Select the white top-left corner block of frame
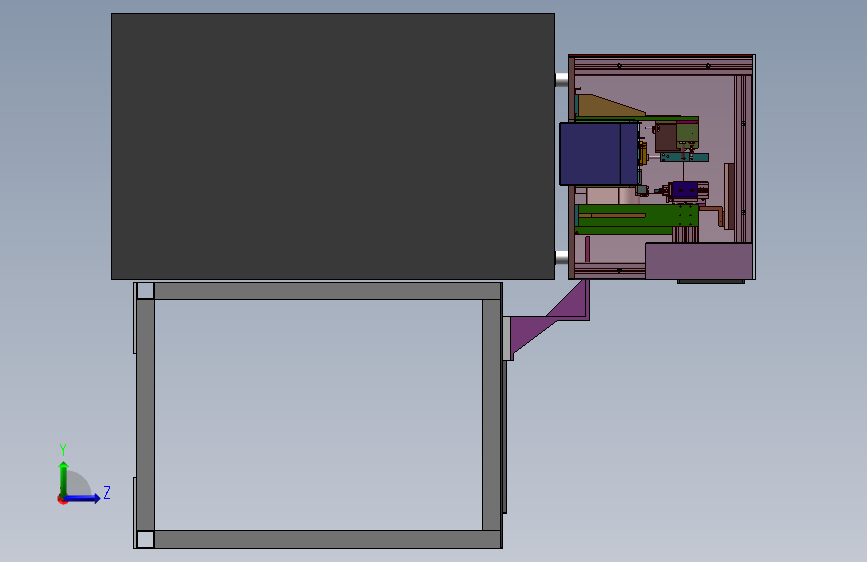 click(145, 291)
